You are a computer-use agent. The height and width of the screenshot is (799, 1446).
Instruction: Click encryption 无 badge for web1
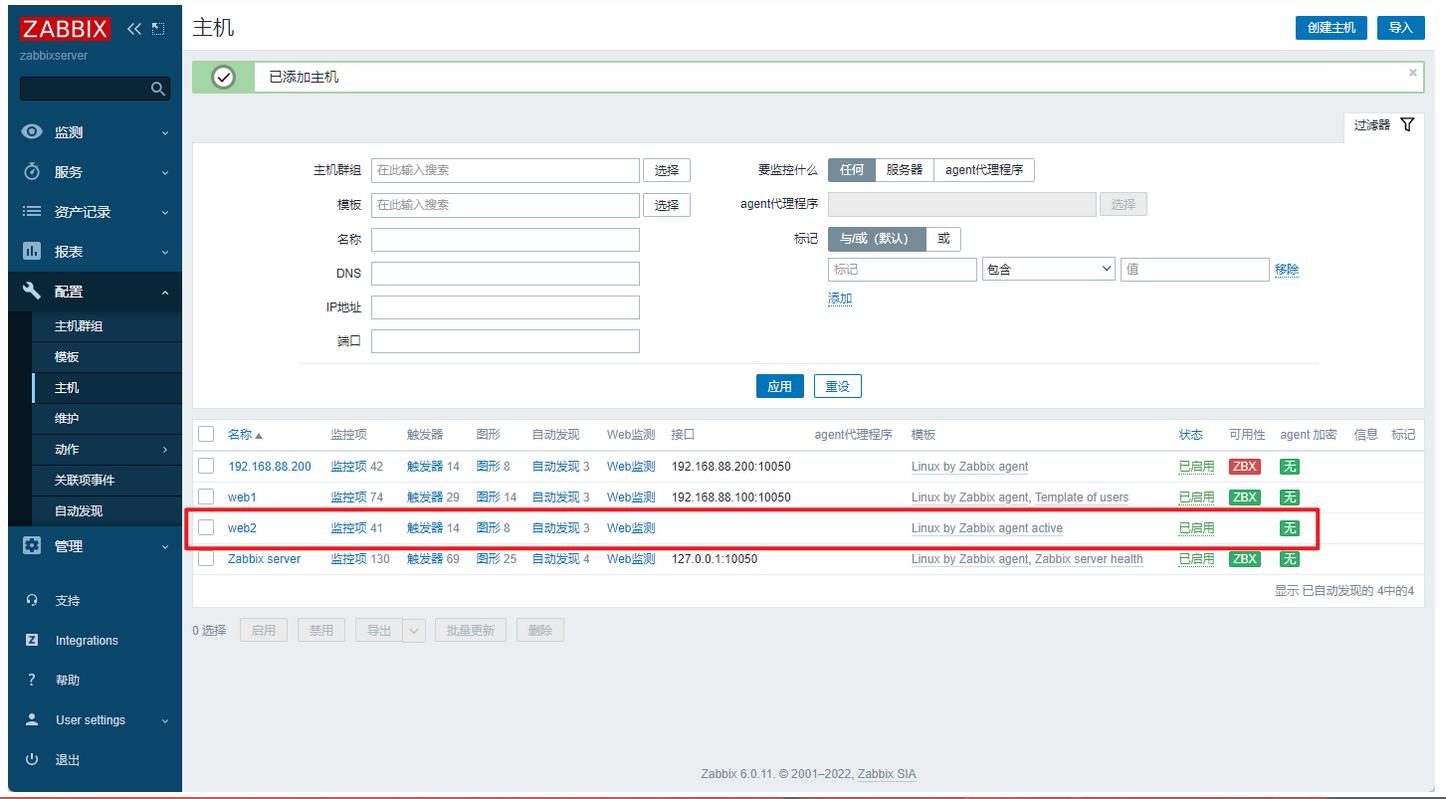tap(1289, 497)
